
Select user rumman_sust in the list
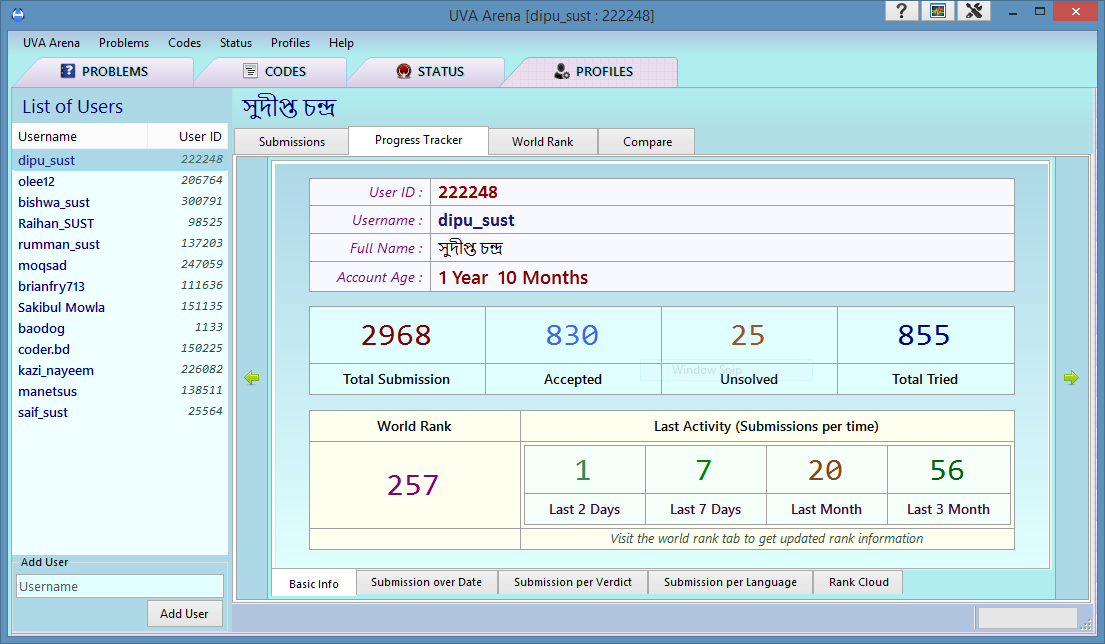coord(120,244)
